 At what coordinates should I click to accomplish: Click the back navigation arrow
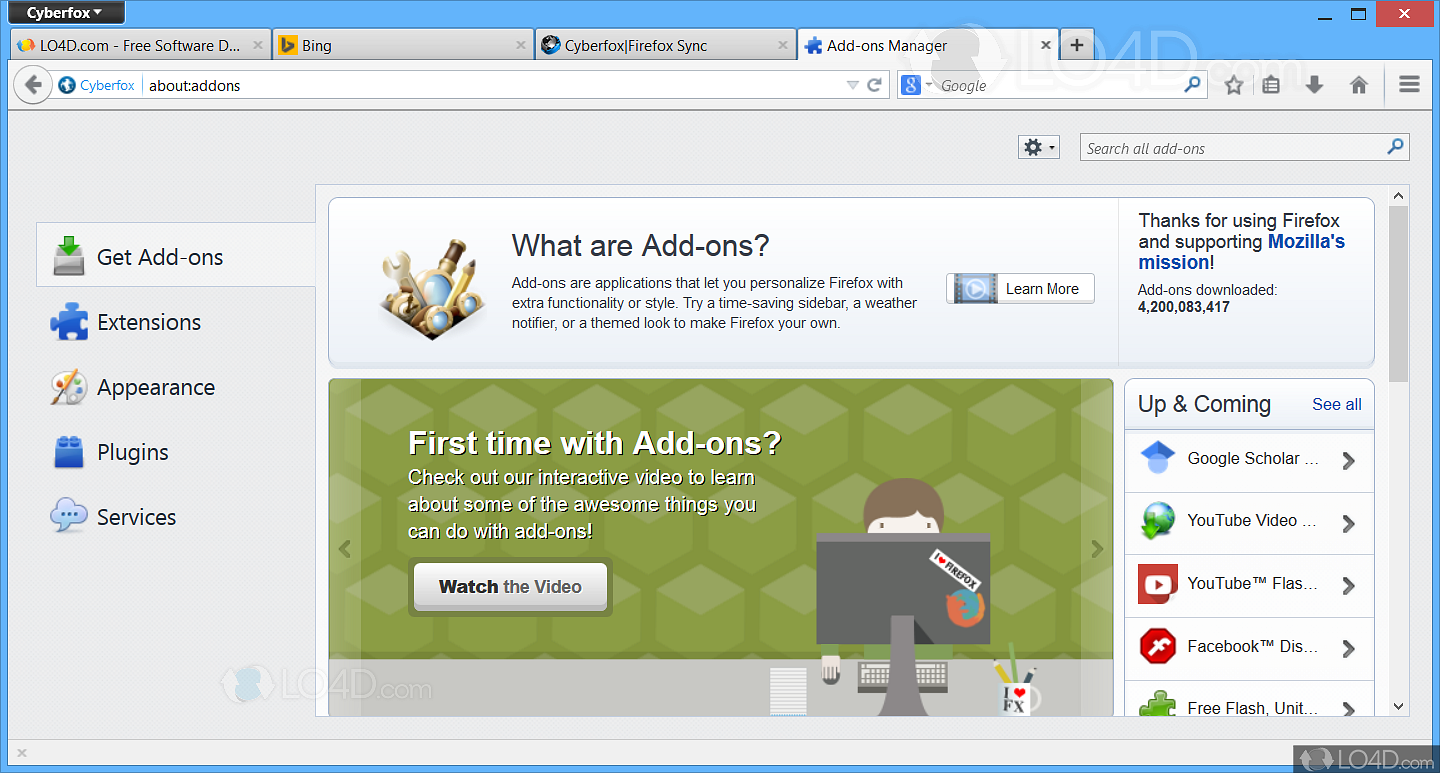pos(33,85)
